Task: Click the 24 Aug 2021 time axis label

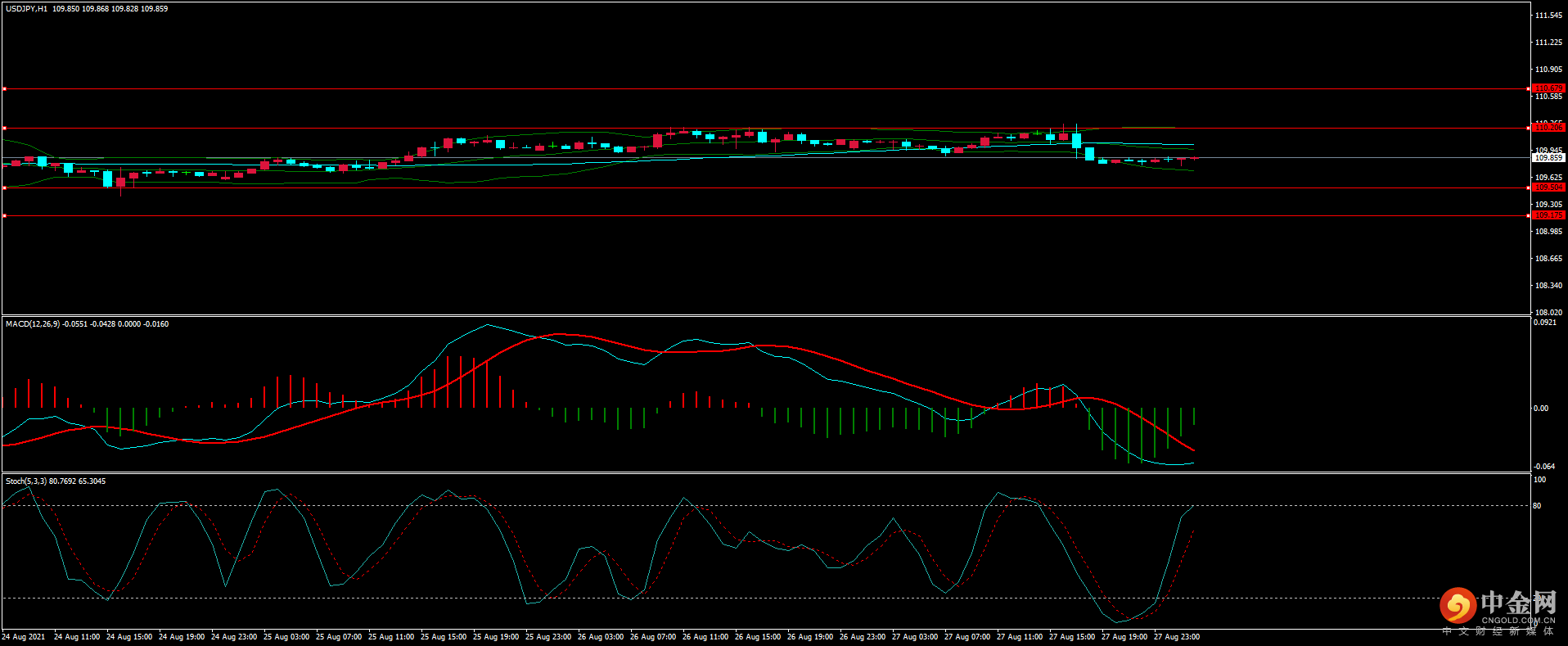Action: [24, 637]
